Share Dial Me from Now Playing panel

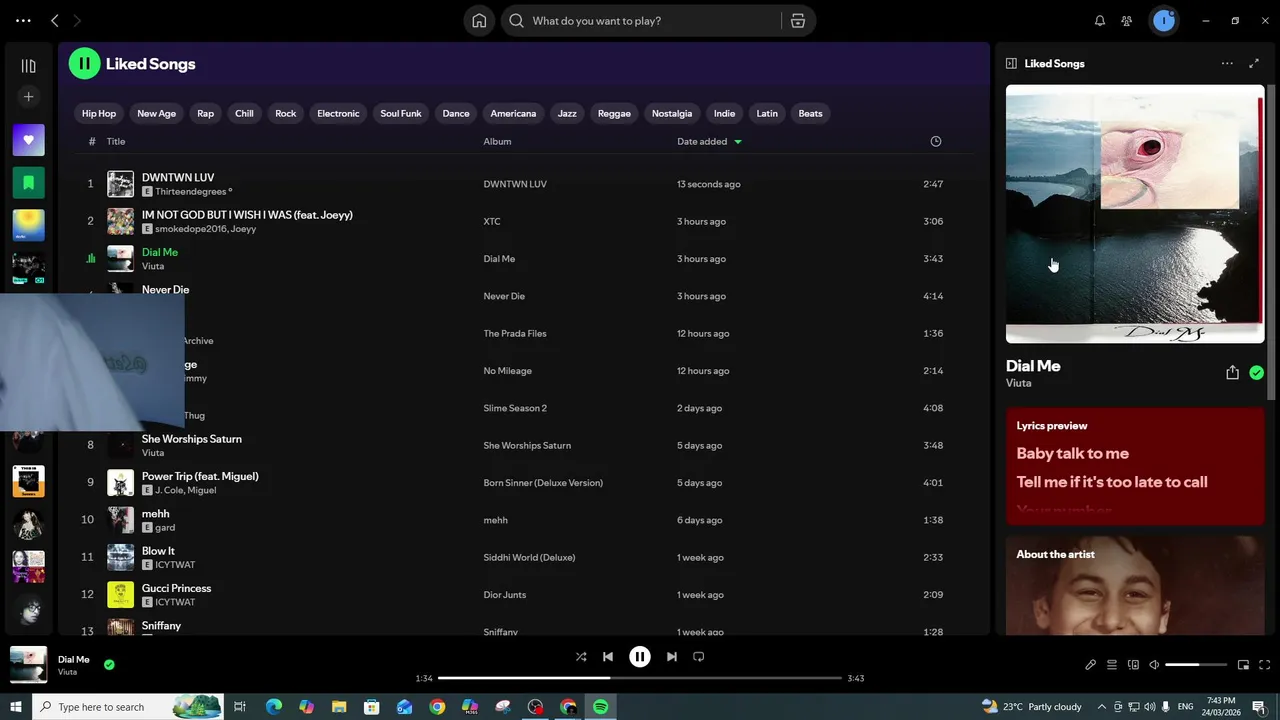[1232, 373]
